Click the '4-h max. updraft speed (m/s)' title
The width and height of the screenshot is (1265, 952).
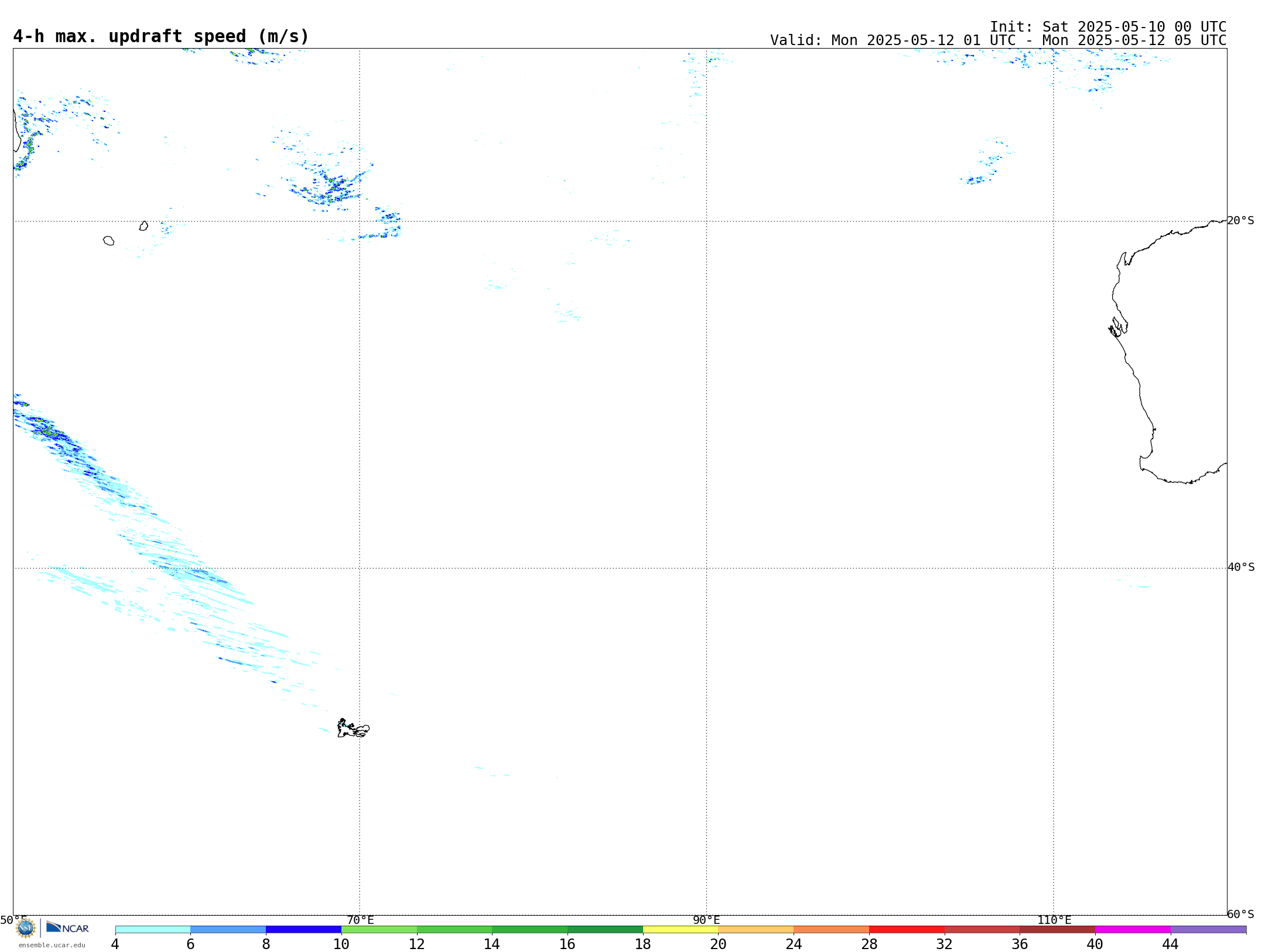161,36
